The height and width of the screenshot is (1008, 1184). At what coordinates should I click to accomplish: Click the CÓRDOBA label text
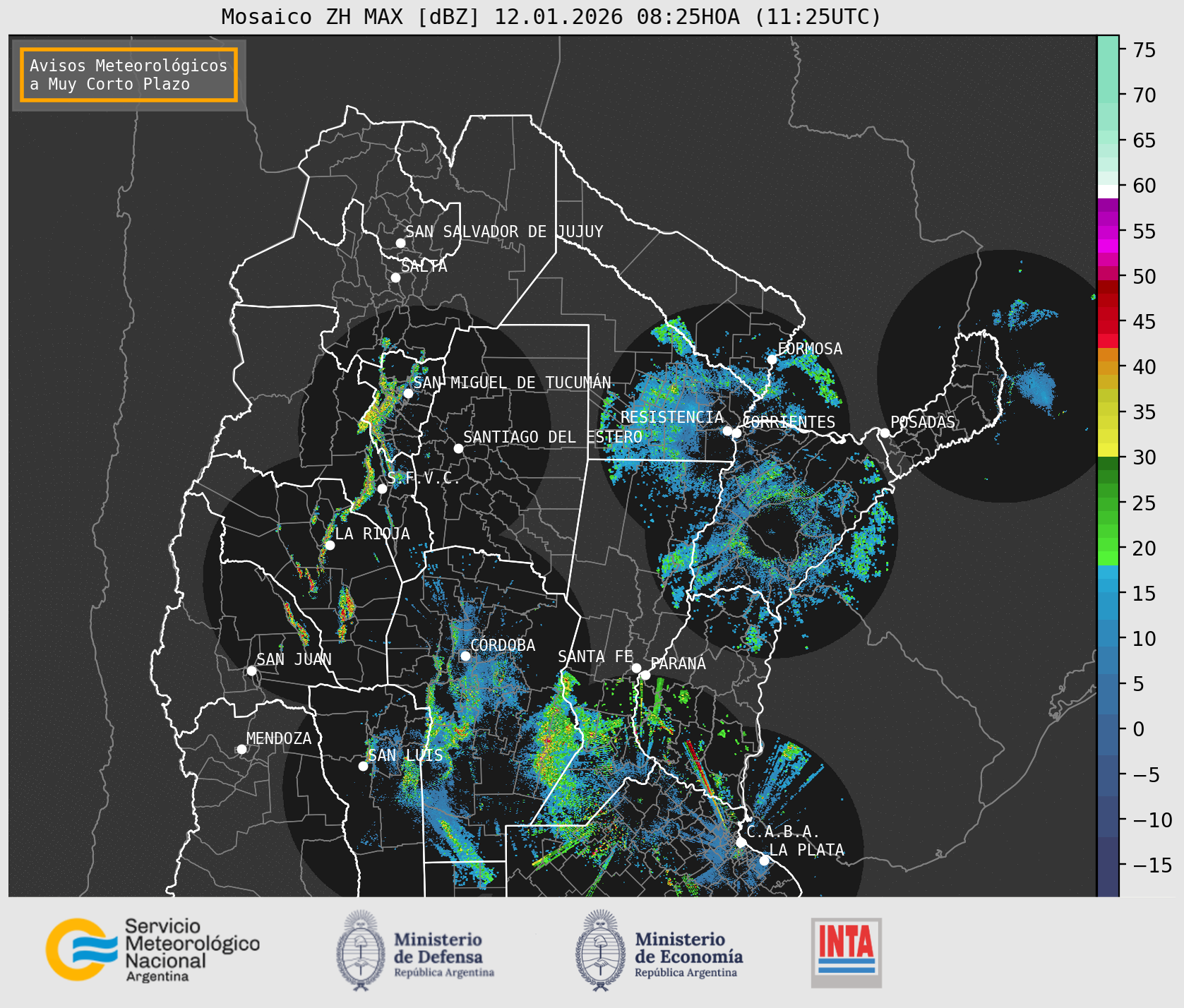[x=503, y=645]
